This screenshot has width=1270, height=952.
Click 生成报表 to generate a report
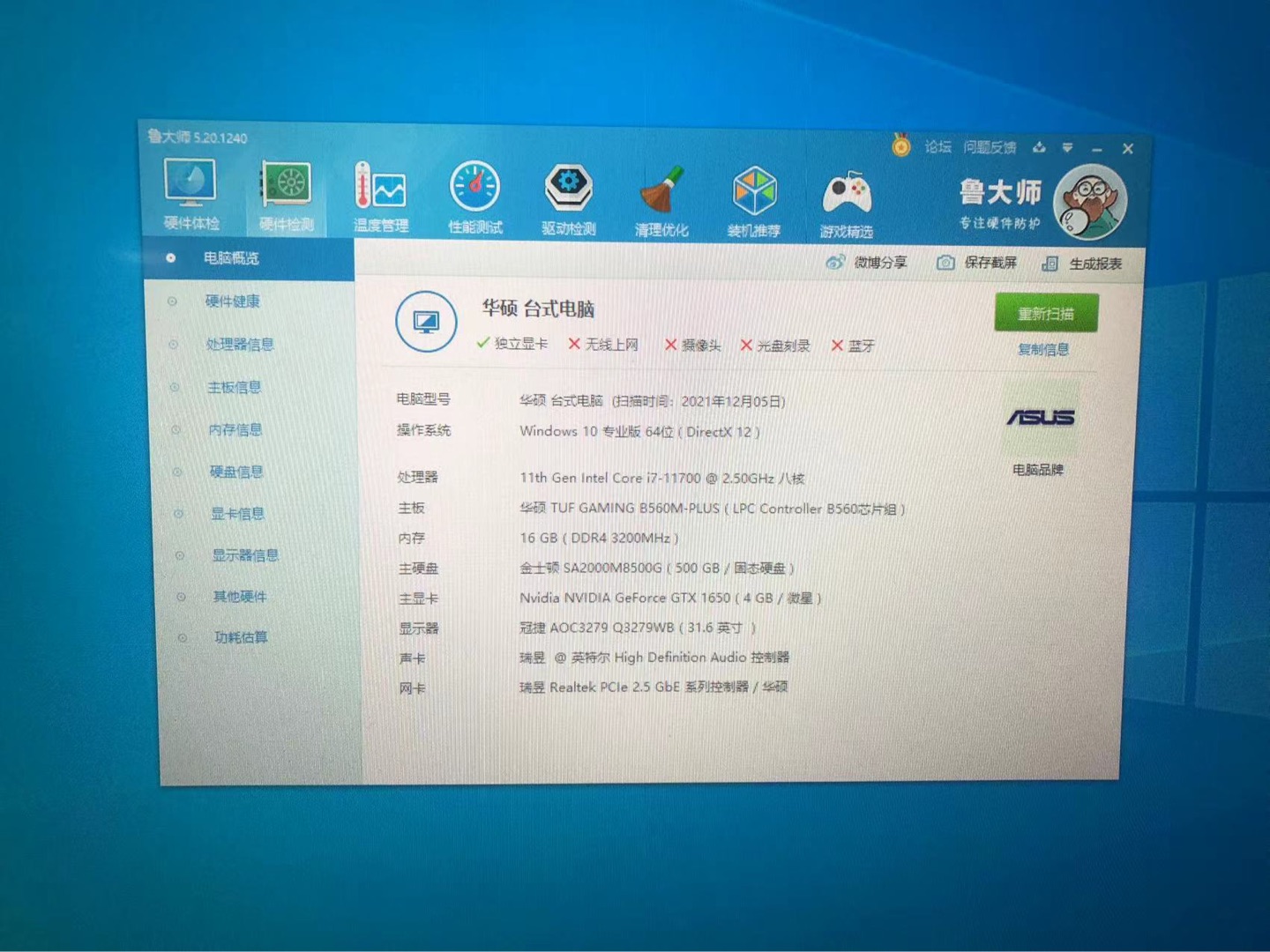coord(1081,264)
